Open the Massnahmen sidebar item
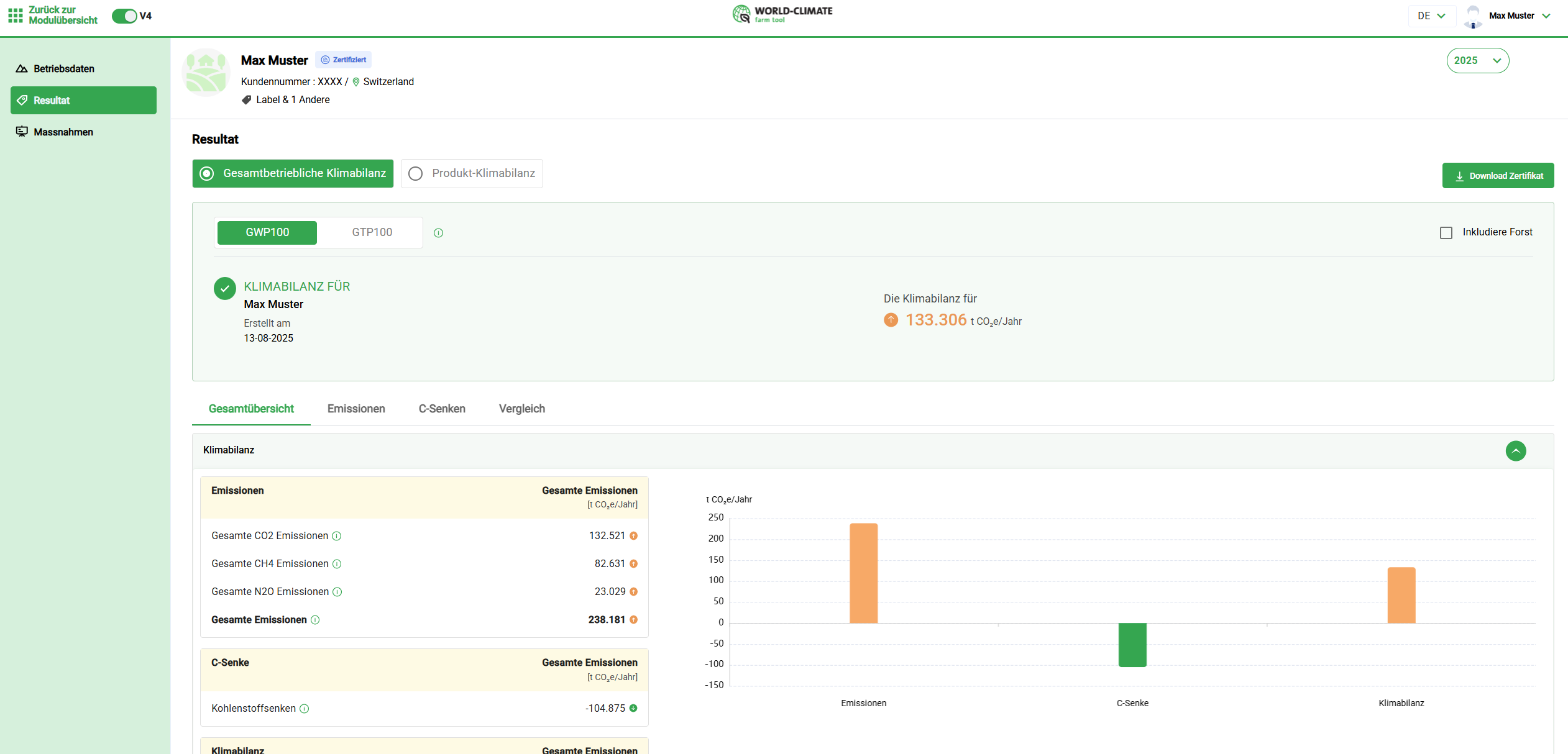Image resolution: width=1568 pixels, height=754 pixels. click(x=63, y=132)
